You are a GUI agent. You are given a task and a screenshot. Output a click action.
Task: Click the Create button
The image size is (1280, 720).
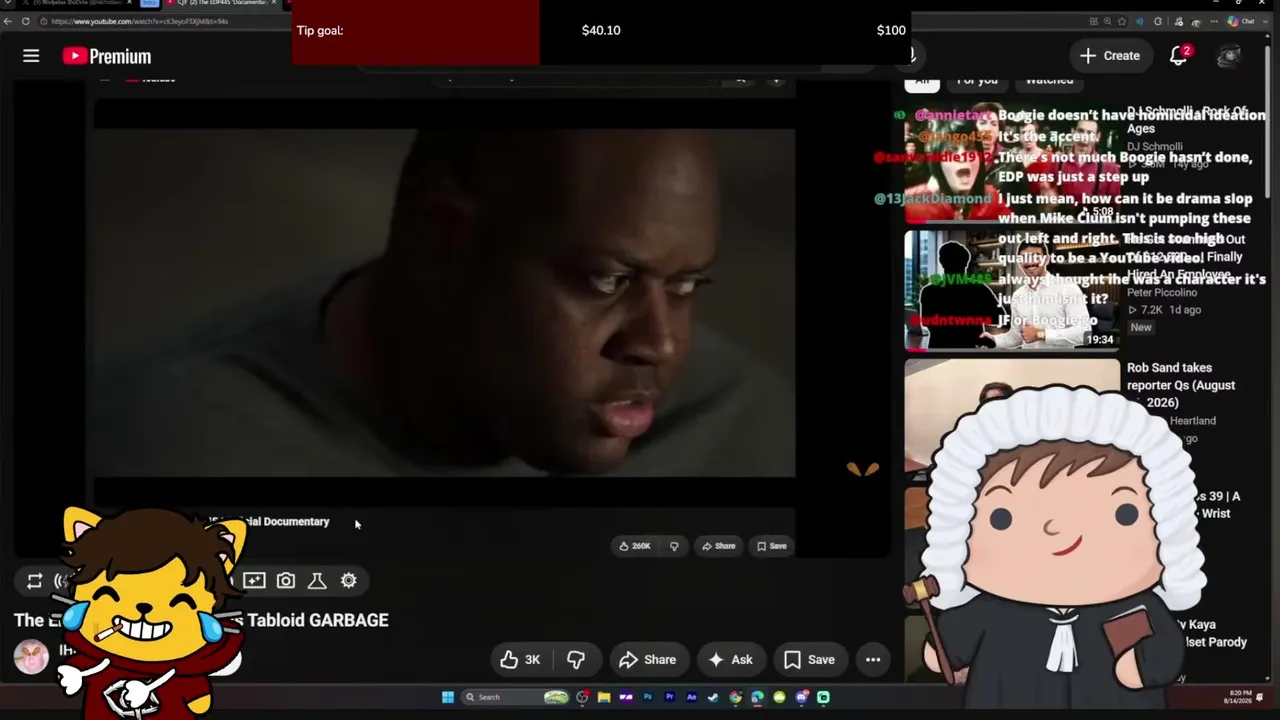[1110, 56]
